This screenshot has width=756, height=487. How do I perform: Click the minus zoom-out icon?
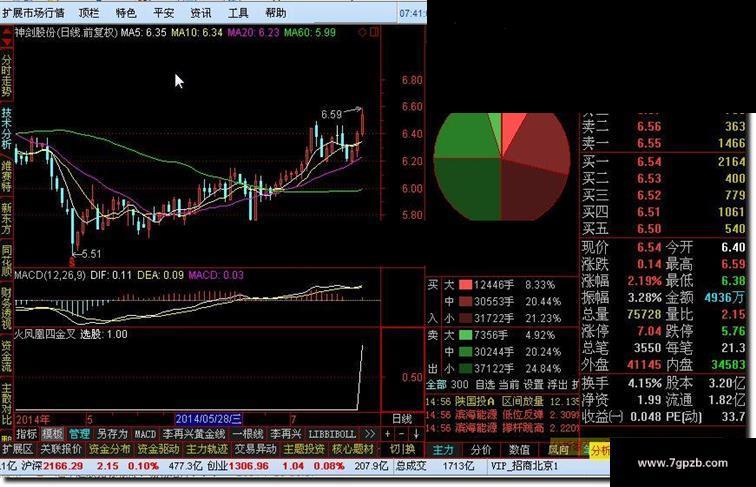pyautogui.click(x=401, y=434)
